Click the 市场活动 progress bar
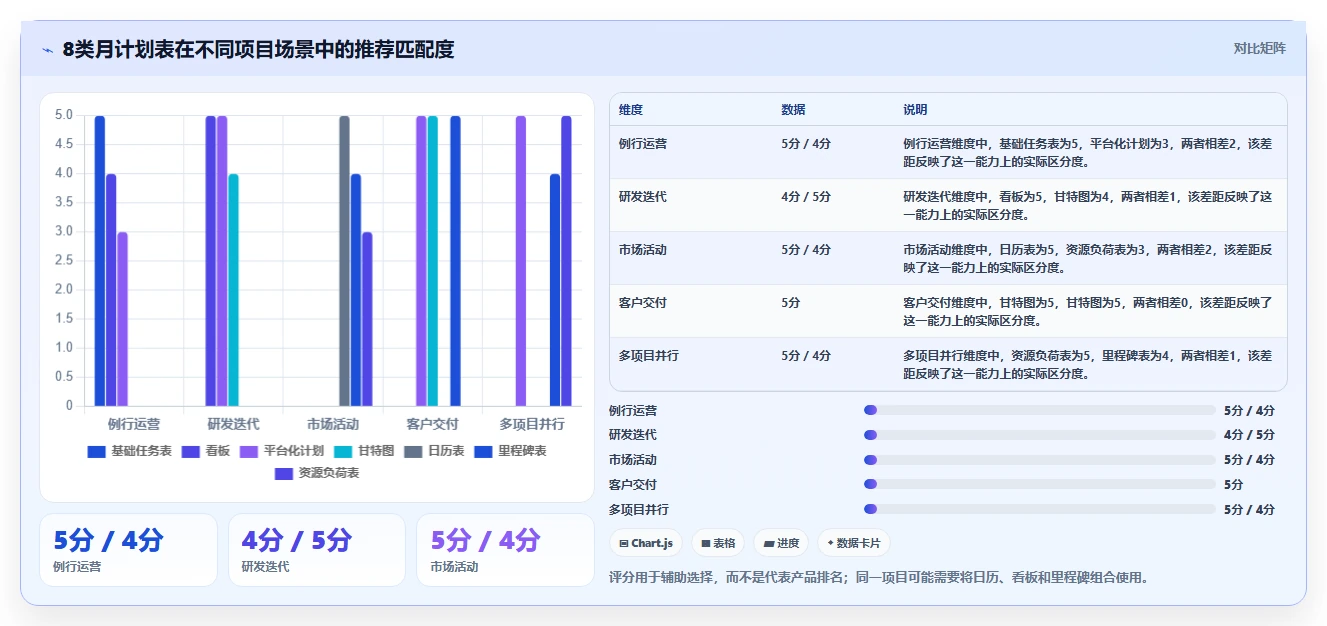The height and width of the screenshot is (626, 1327). (x=1039, y=460)
